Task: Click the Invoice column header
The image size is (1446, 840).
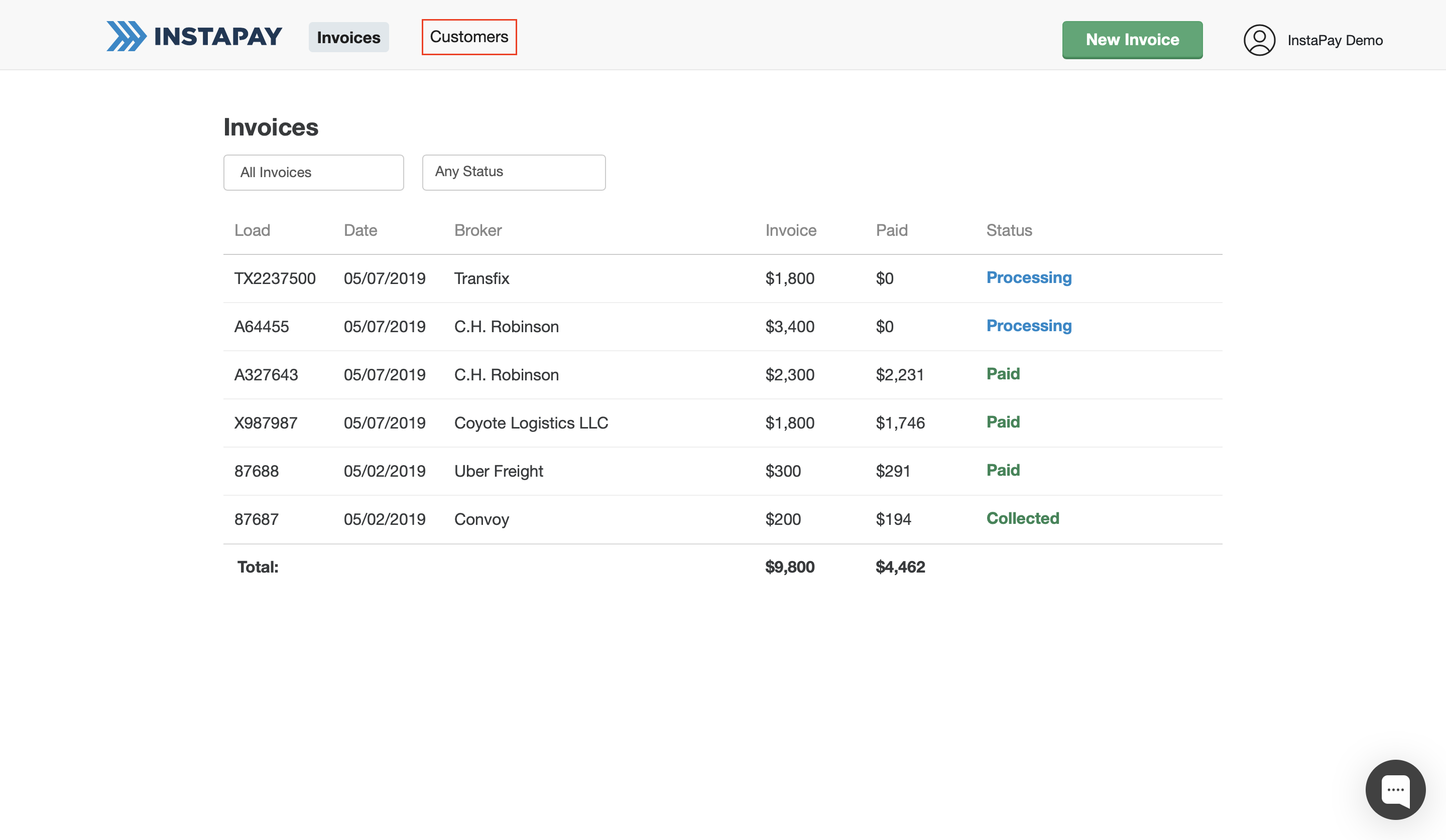Action: 790,230
